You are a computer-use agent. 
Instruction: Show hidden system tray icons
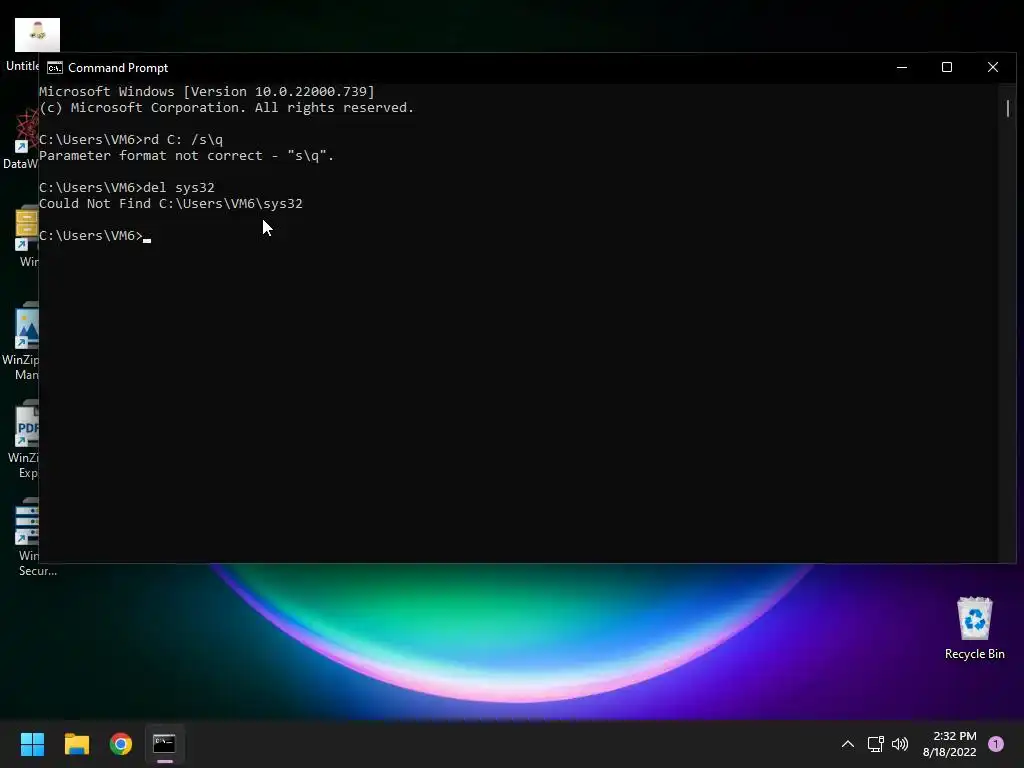click(848, 744)
